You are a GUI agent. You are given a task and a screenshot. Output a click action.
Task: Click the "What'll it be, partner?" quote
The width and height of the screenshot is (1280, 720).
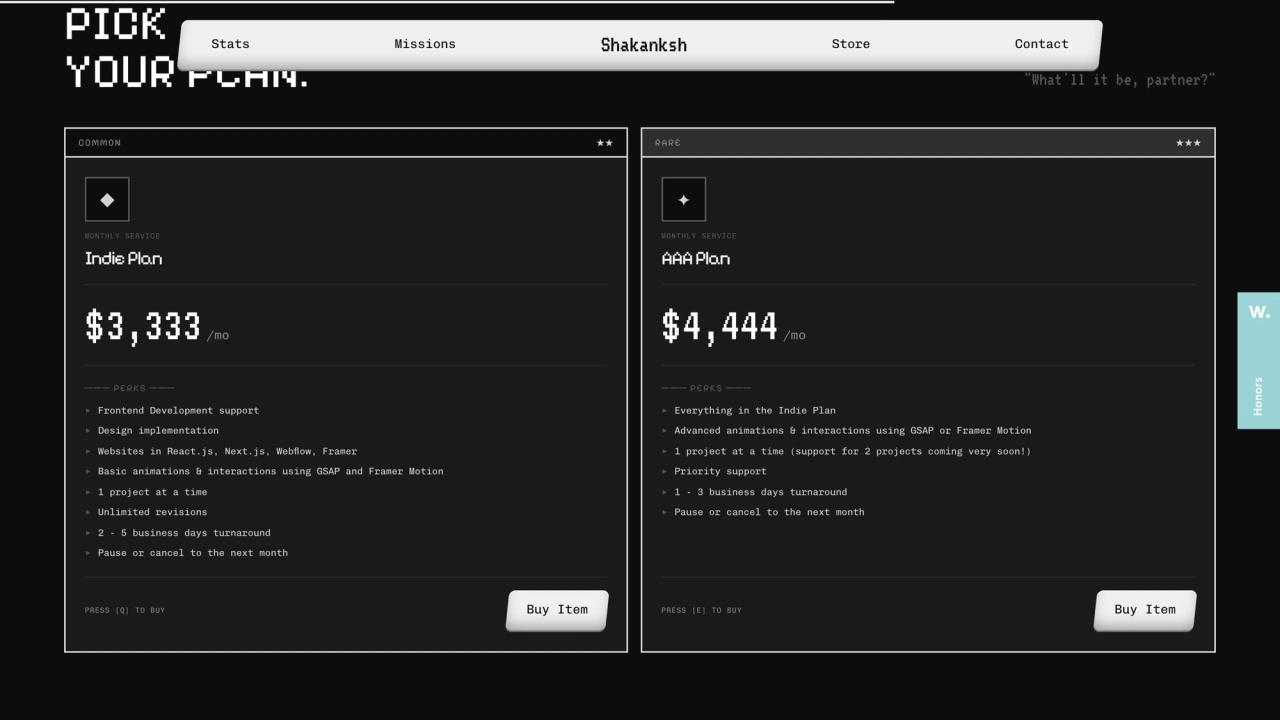click(x=1120, y=80)
